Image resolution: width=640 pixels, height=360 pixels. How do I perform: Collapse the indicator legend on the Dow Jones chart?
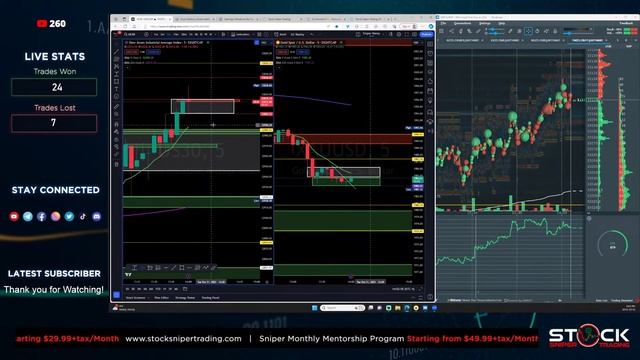coord(127,68)
